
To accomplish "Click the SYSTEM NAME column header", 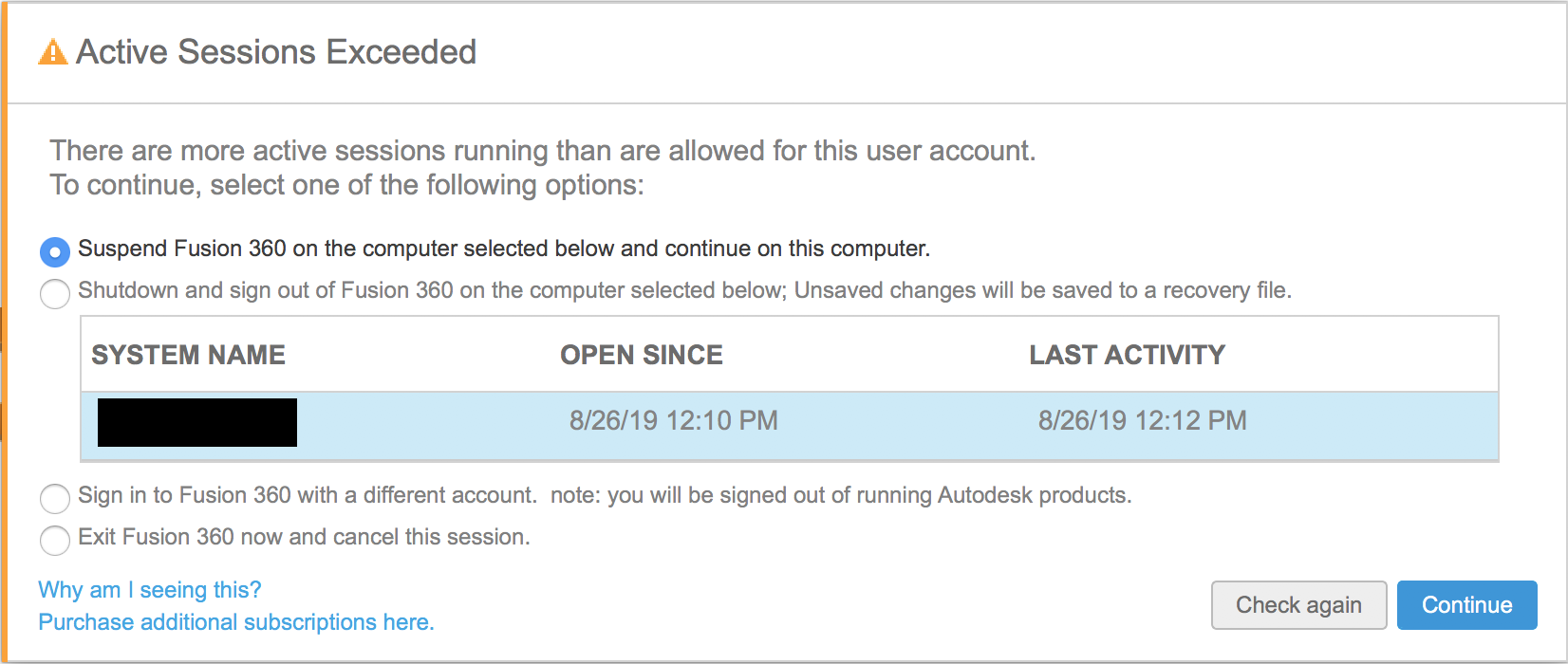I will (x=188, y=355).
